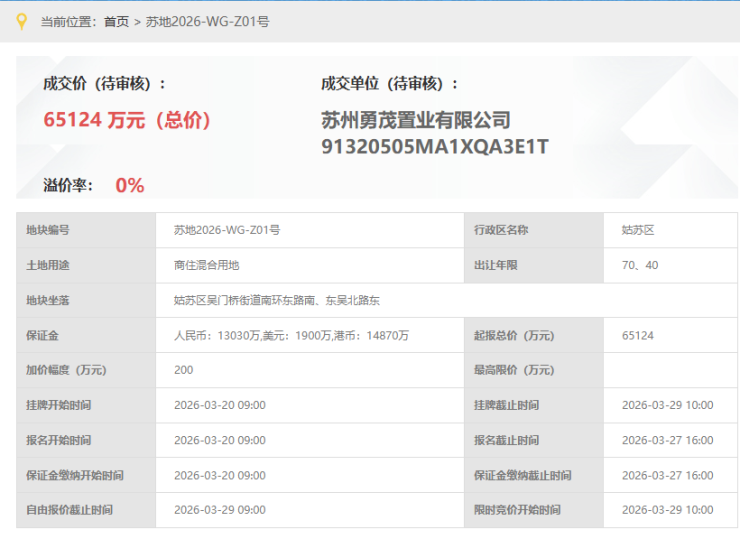
Task: Click the 挂牌开始时间 label
Action: click(59, 405)
